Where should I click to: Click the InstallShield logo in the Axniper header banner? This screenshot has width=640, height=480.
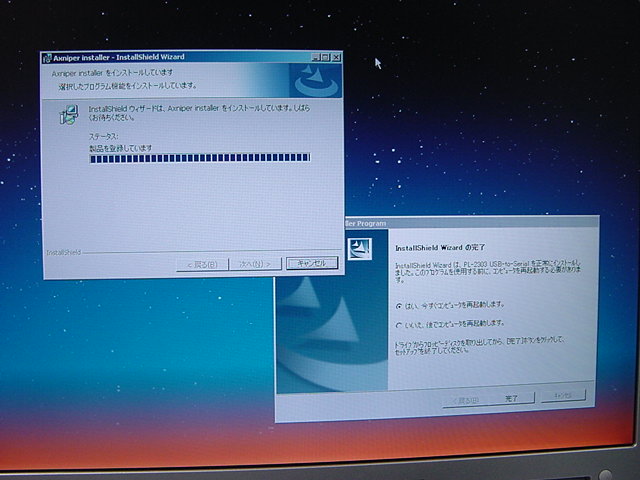click(x=316, y=80)
